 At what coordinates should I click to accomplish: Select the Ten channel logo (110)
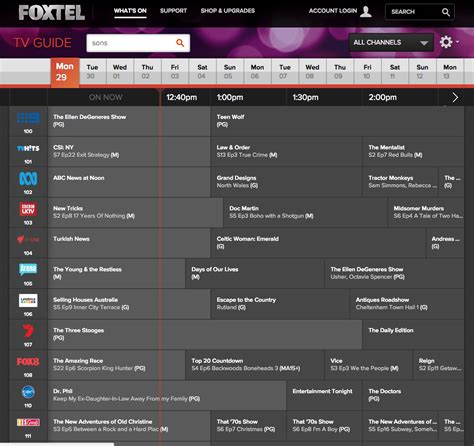28,392
